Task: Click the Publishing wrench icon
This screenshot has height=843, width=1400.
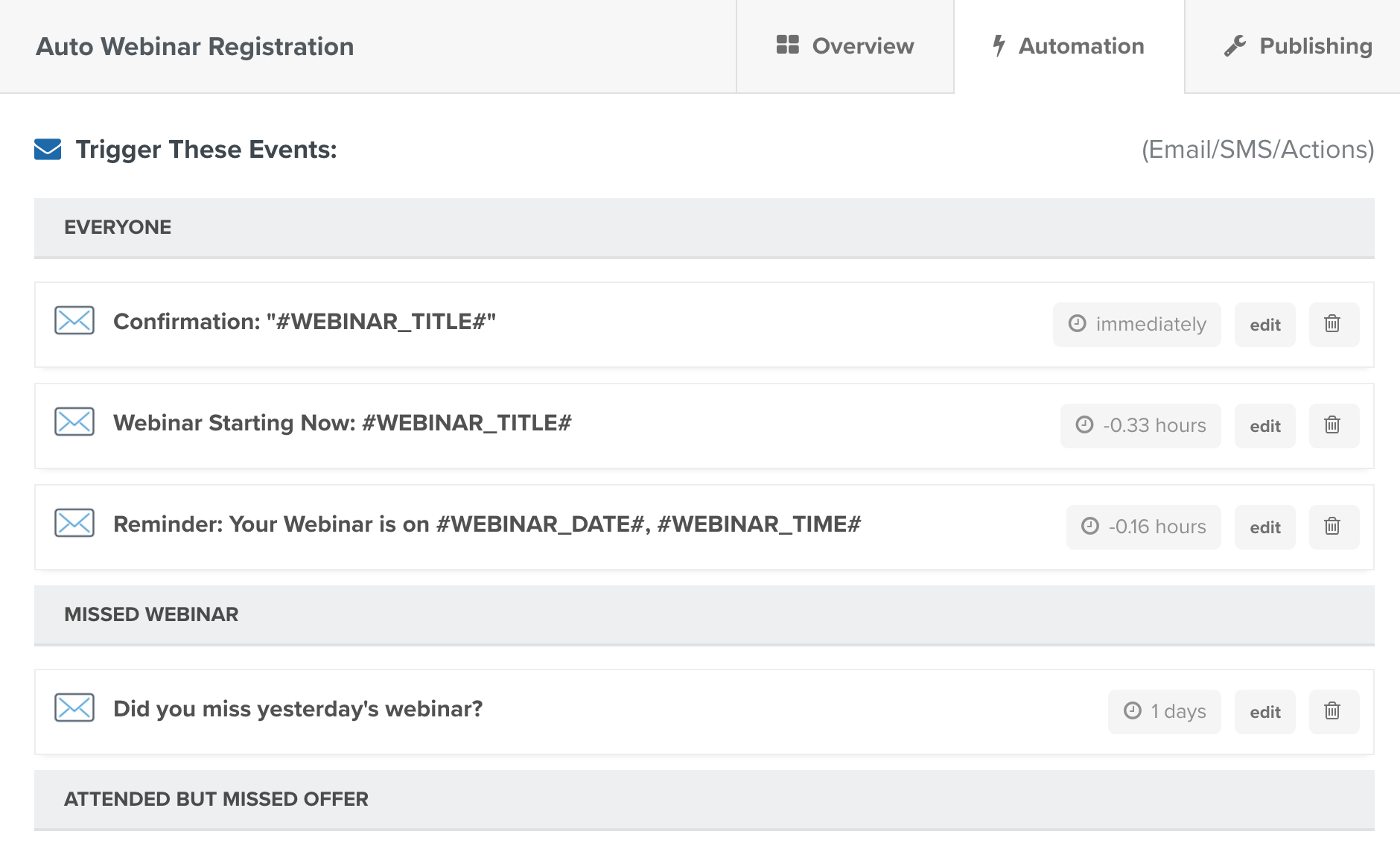Action: click(1235, 46)
